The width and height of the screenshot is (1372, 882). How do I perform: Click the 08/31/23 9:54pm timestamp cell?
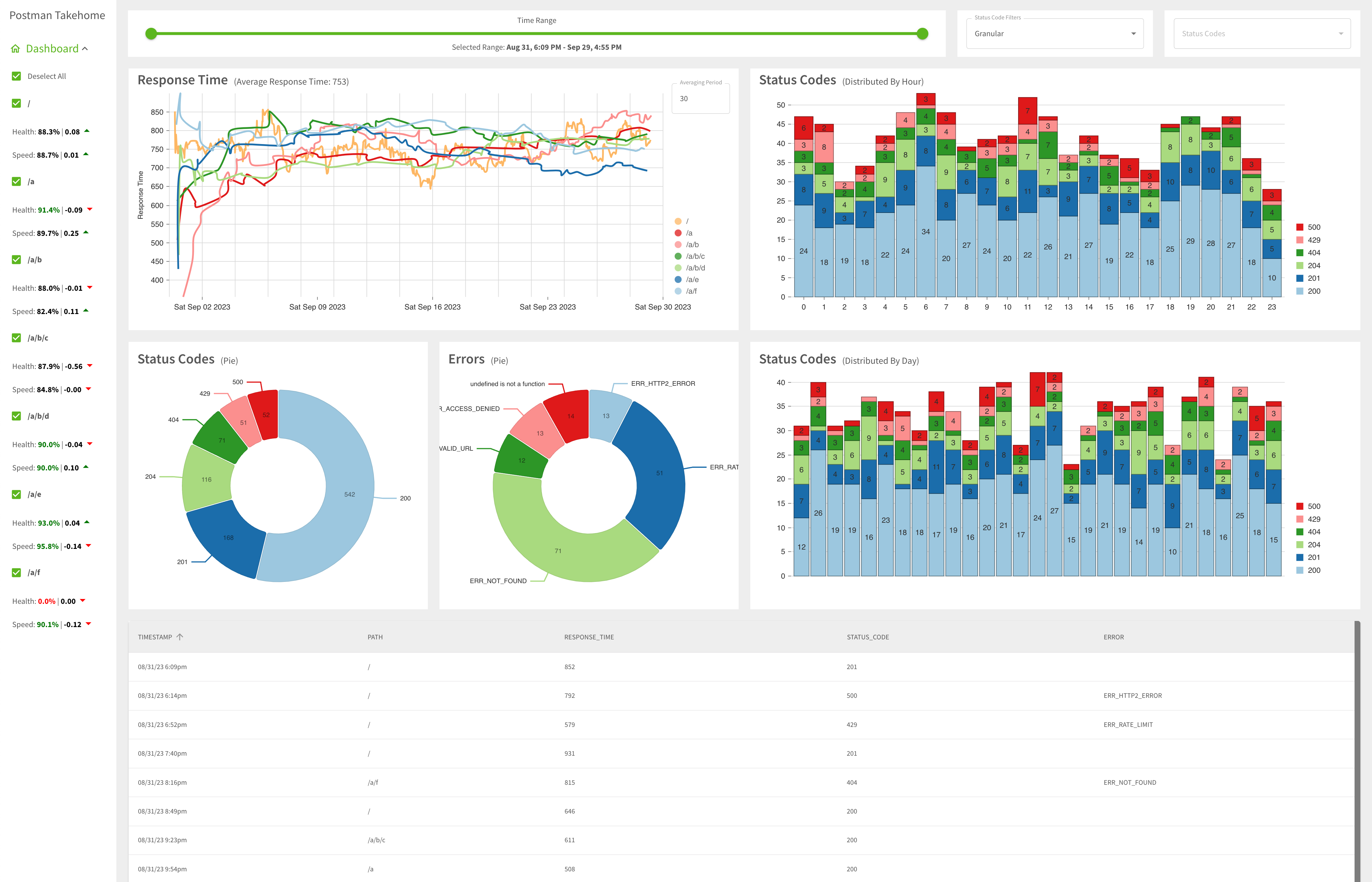click(x=162, y=869)
